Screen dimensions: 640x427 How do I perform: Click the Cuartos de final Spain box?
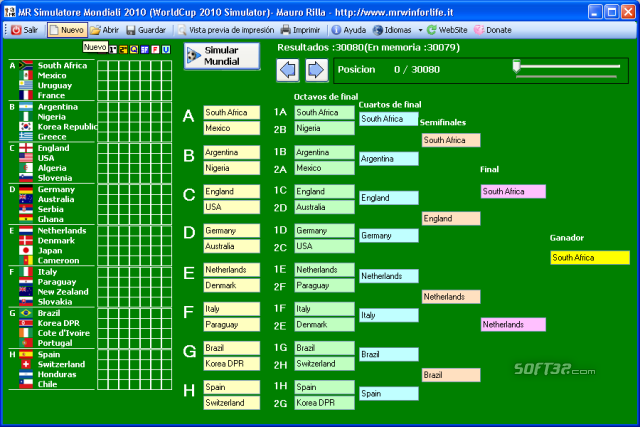[x=389, y=394]
